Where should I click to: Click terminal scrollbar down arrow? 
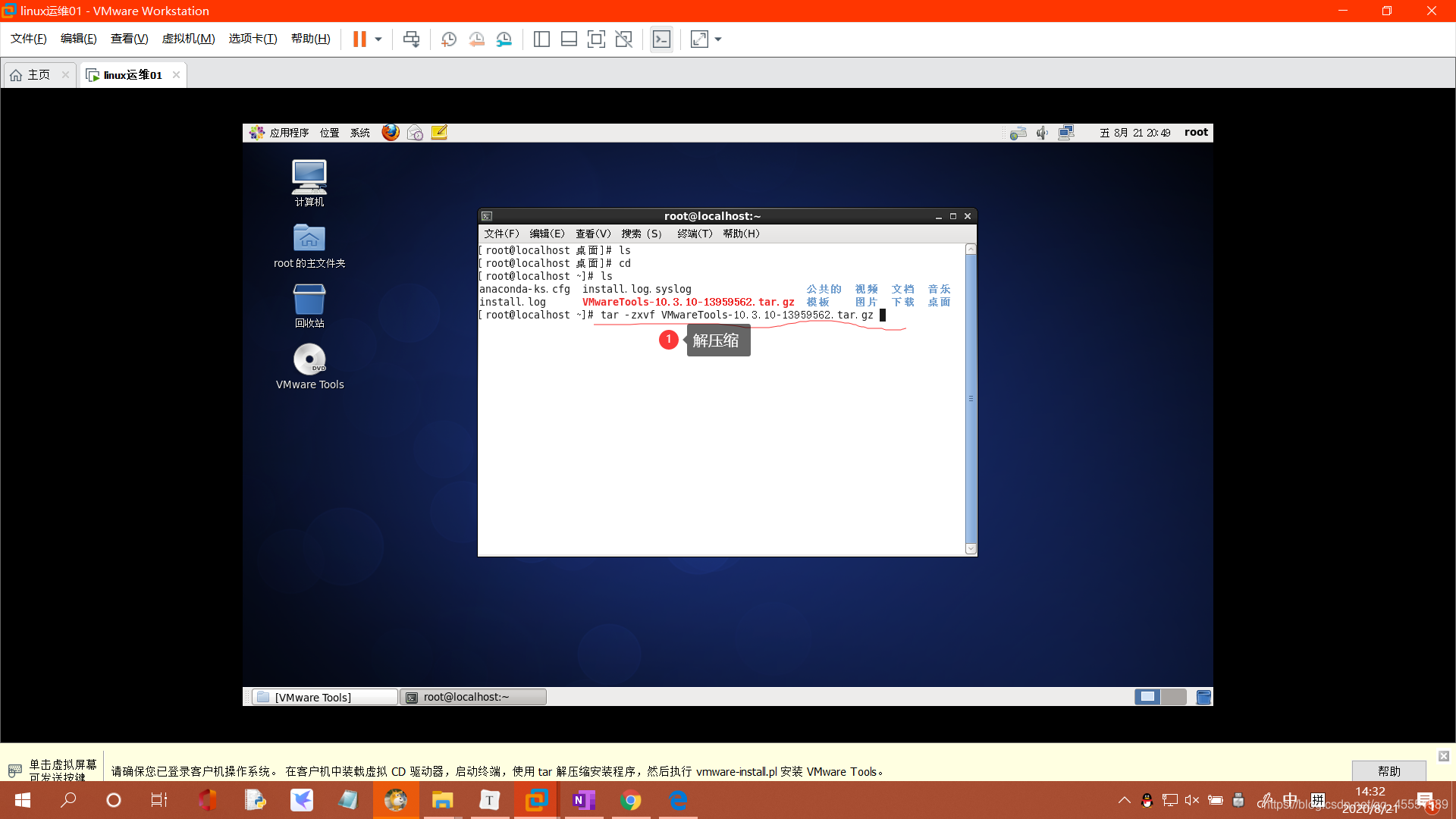click(x=971, y=549)
